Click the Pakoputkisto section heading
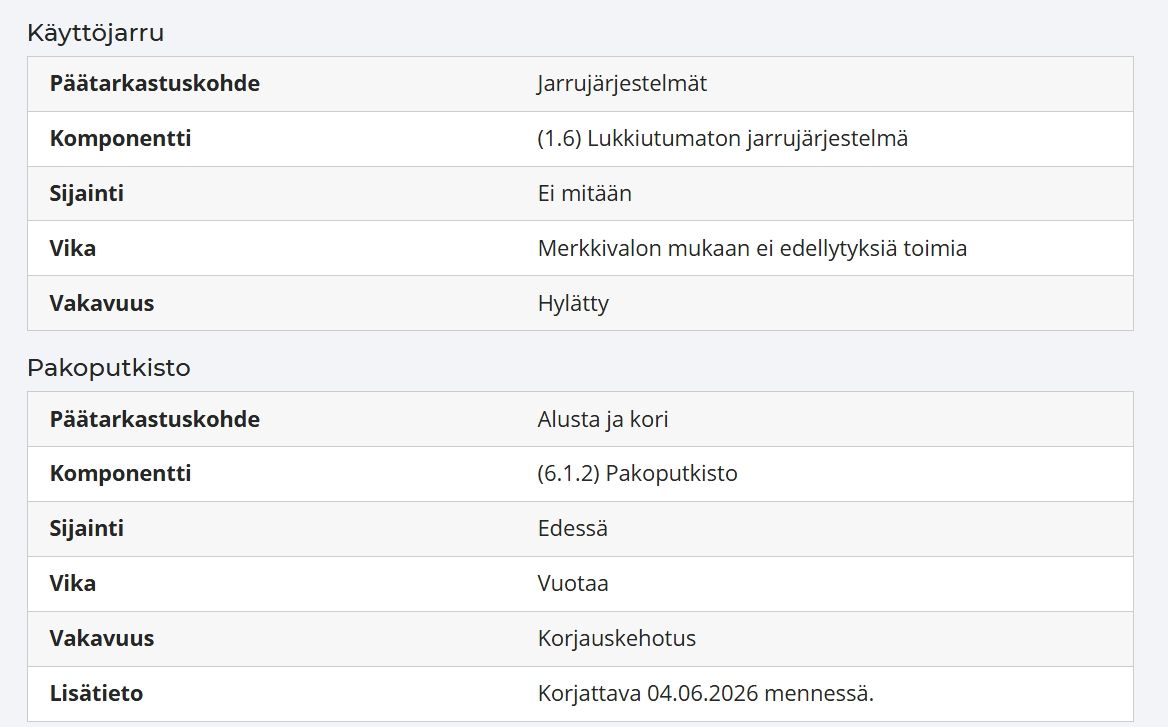Viewport: 1168px width, 727px height. coord(109,368)
